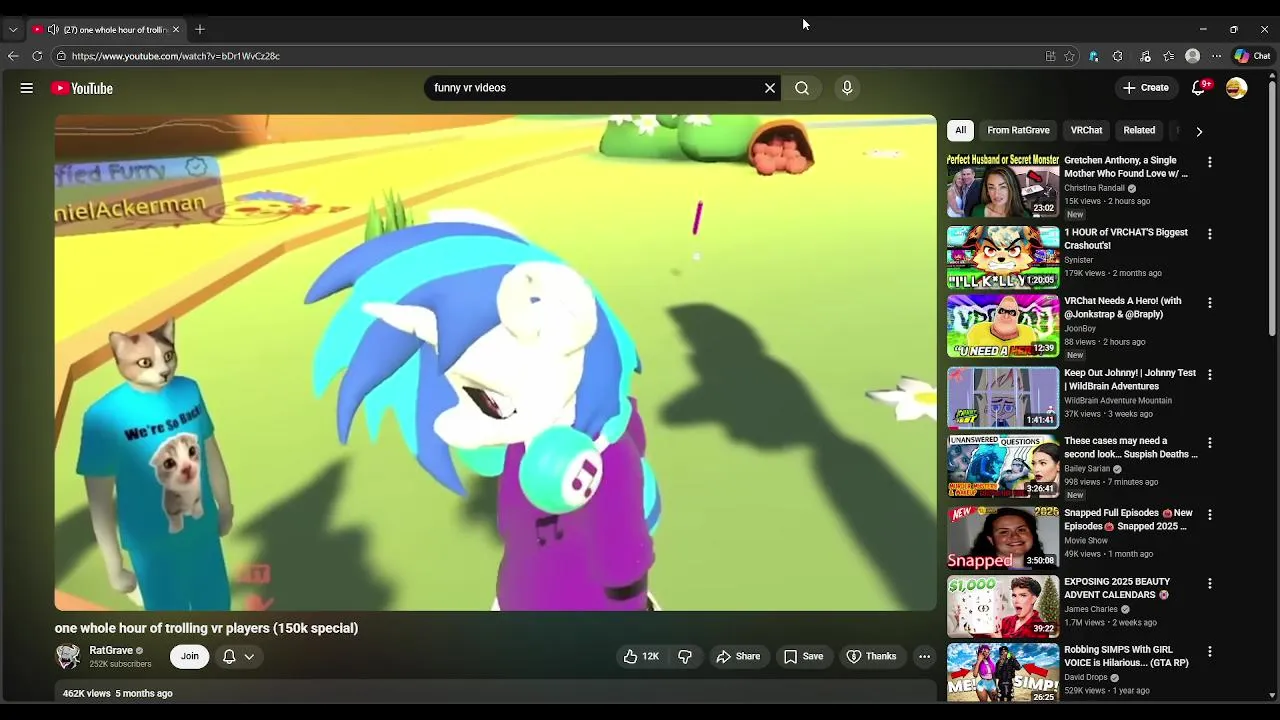
Task: Go to the YouTube home logo
Action: (82, 88)
